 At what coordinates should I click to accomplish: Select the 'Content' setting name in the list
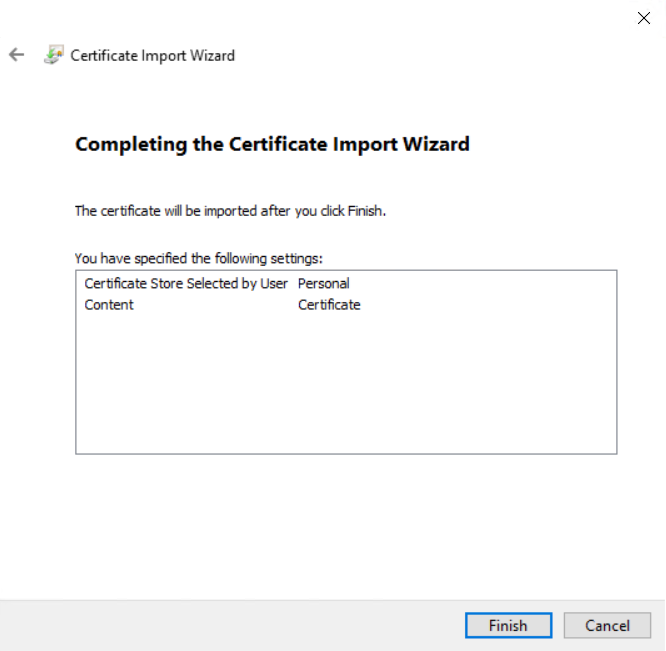[109, 305]
